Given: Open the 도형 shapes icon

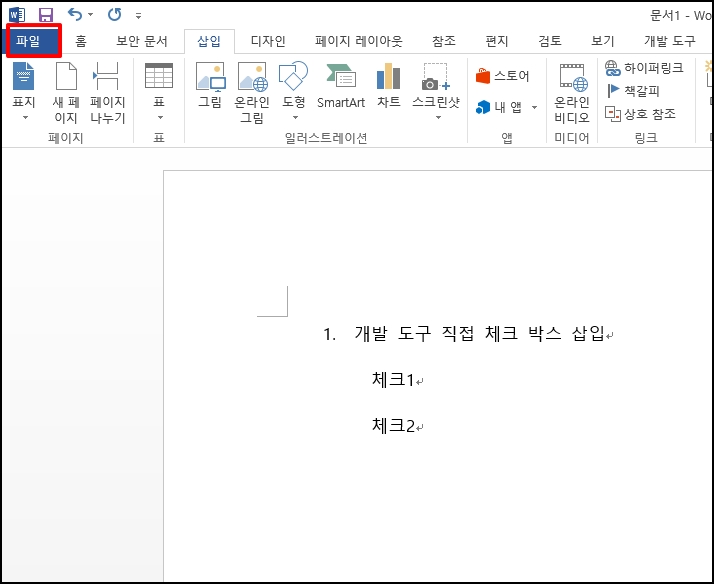Looking at the screenshot, I should [293, 76].
